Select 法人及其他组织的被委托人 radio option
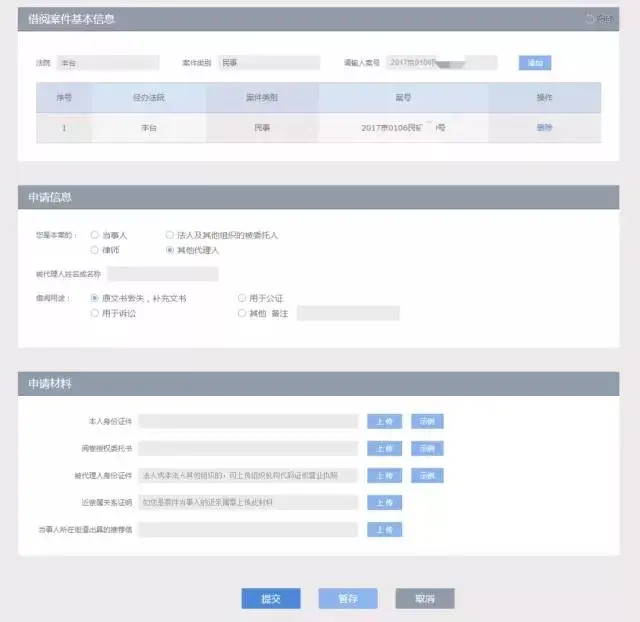The height and width of the screenshot is (622, 640). tap(169, 235)
